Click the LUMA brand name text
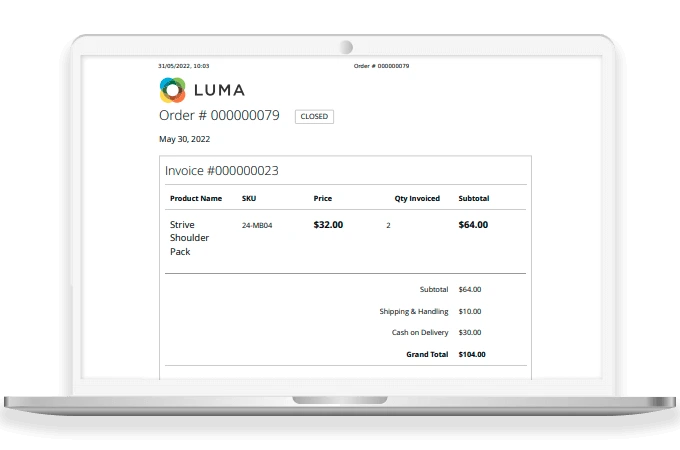The height and width of the screenshot is (450, 680). 219,90
